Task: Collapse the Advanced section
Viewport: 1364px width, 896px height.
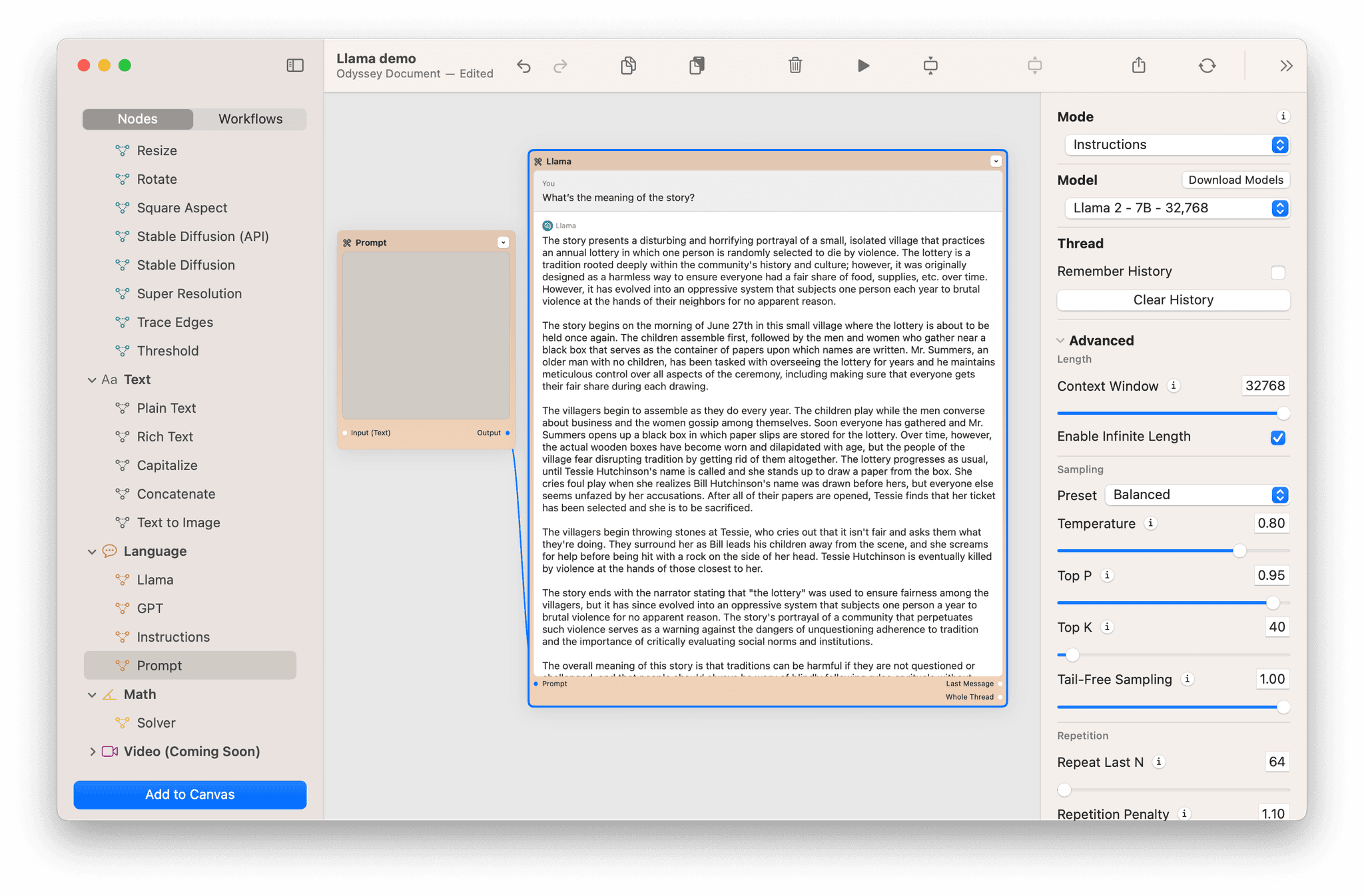Action: 1060,341
